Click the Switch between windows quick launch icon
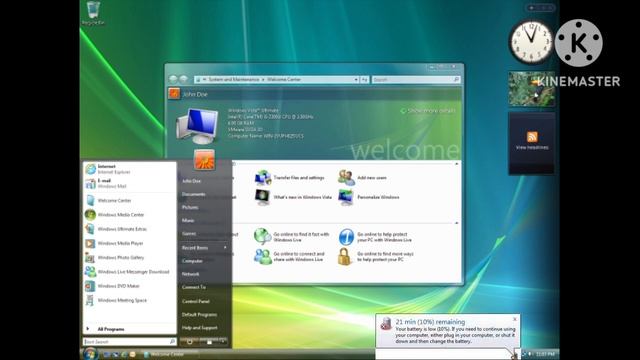This screenshot has height=360, width=640. click(115, 354)
